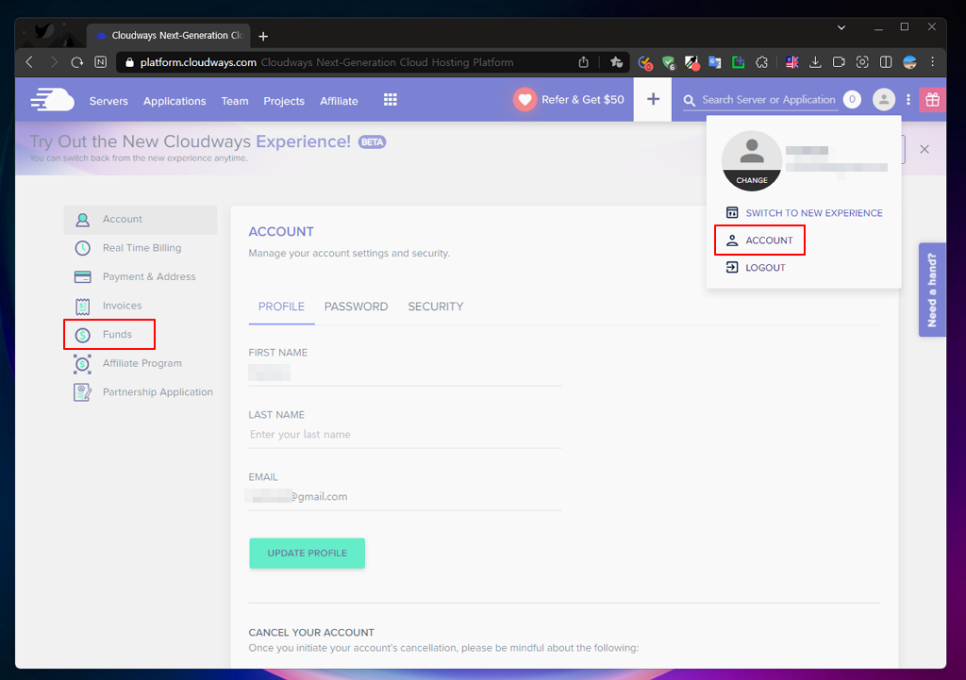Open the Applications menu
This screenshot has width=966, height=680.
174,101
